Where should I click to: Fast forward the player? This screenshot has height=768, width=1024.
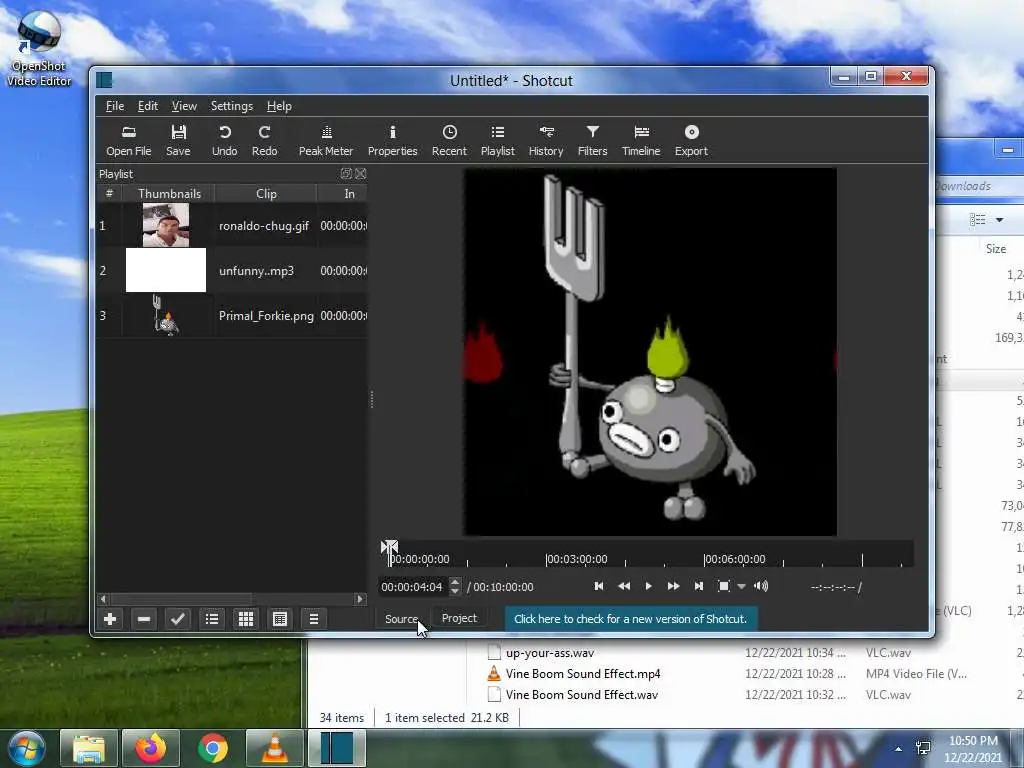(x=673, y=586)
